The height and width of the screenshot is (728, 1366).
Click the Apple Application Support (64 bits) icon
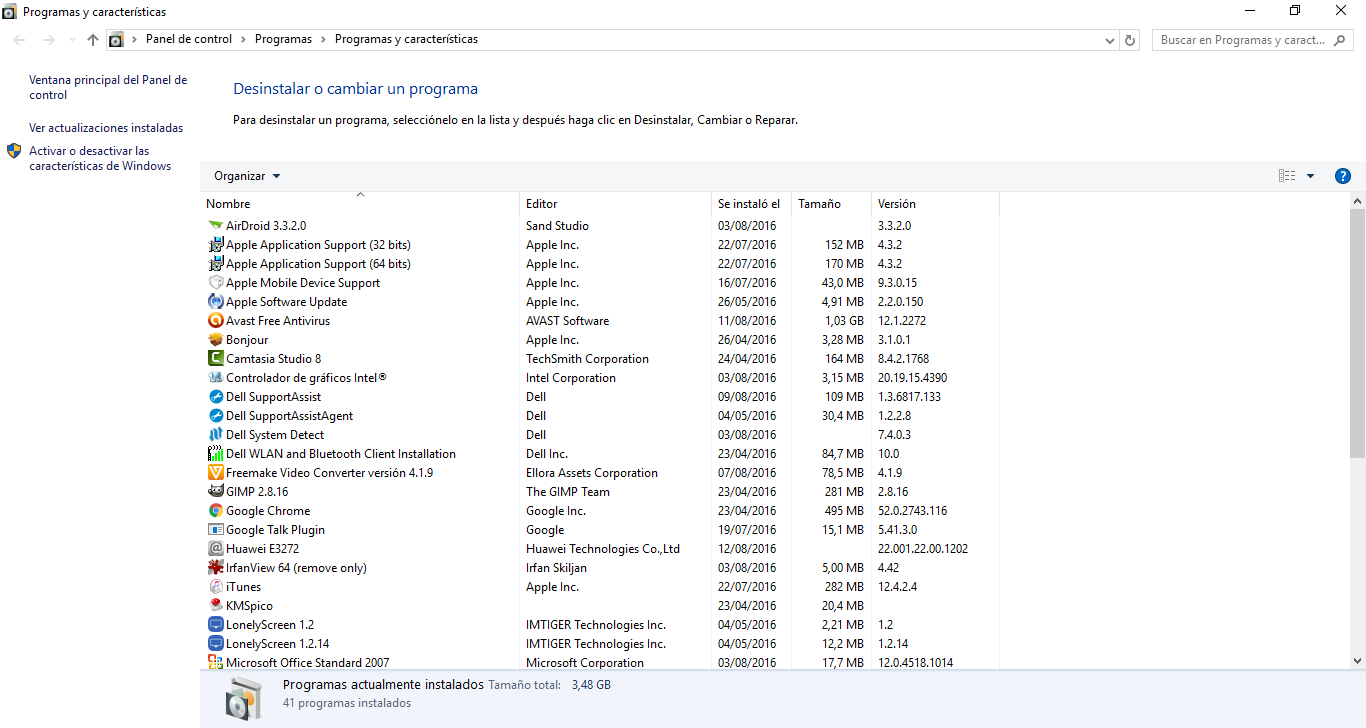click(x=216, y=264)
